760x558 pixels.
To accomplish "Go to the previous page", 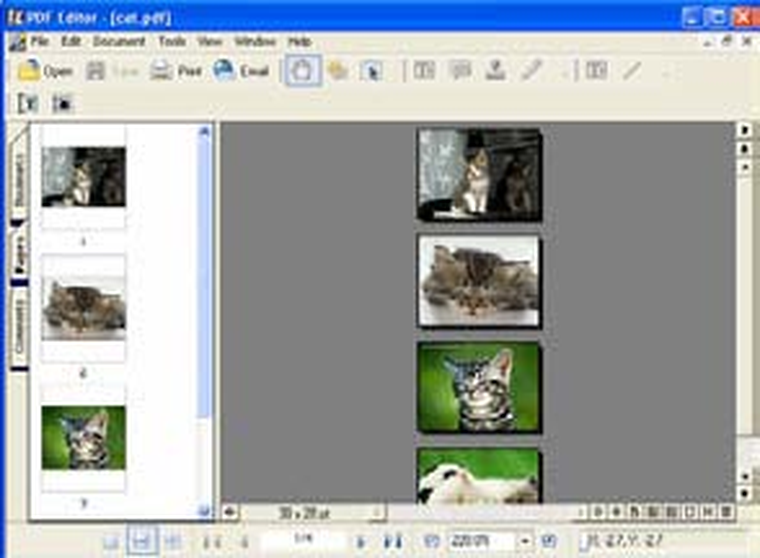I will pyautogui.click(x=244, y=542).
